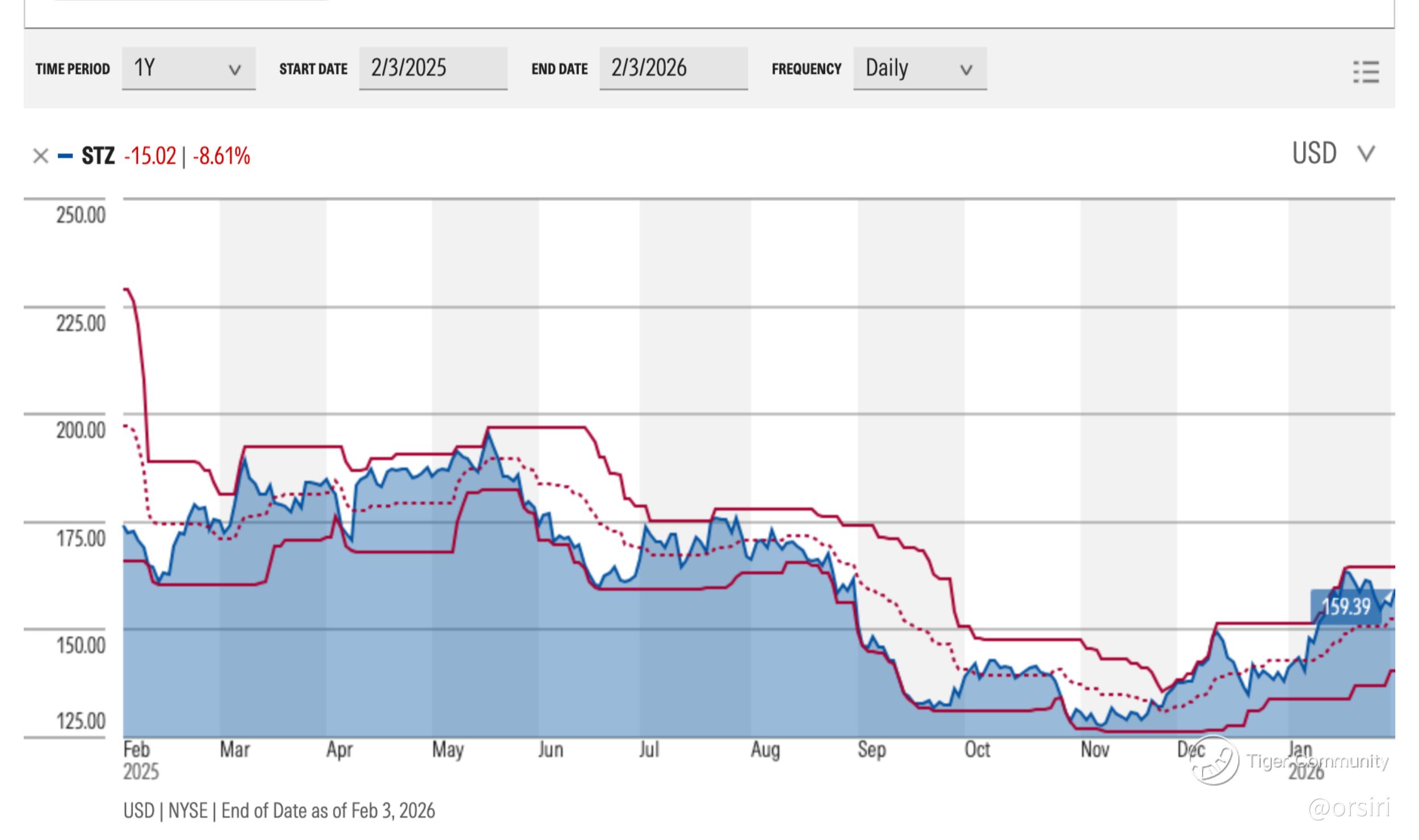Open the Frequency Daily dropdown
Viewport: 1419px width, 840px height.
919,68
